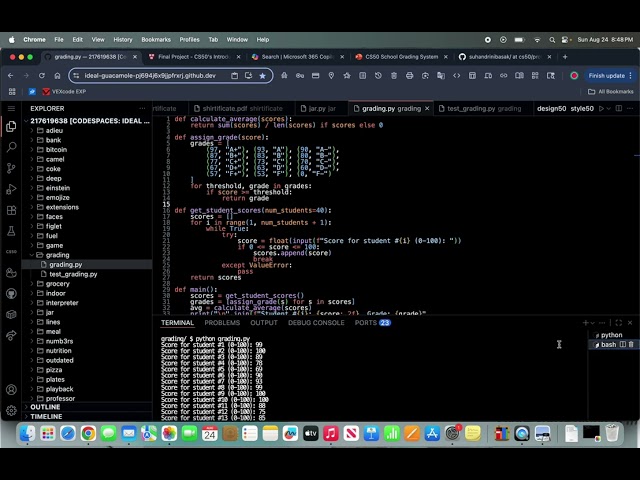Click the address bar URL field
This screenshot has height=480, width=640.
[x=150, y=76]
